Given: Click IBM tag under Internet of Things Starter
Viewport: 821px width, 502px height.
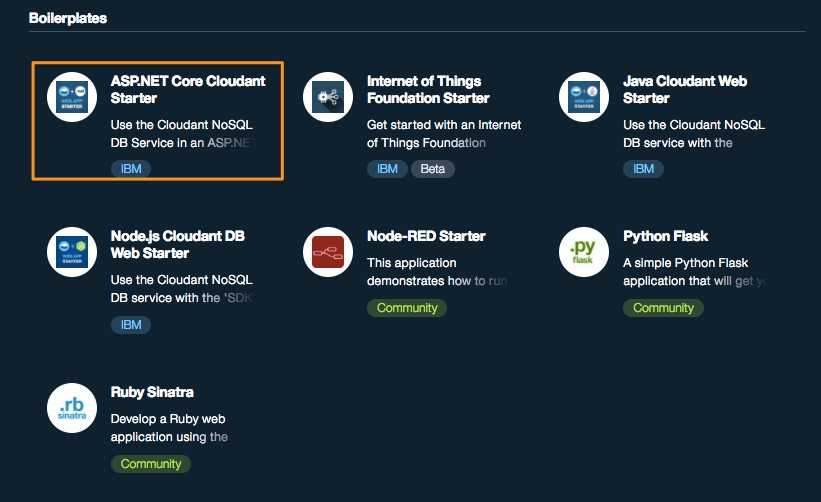Looking at the screenshot, I should [x=387, y=169].
